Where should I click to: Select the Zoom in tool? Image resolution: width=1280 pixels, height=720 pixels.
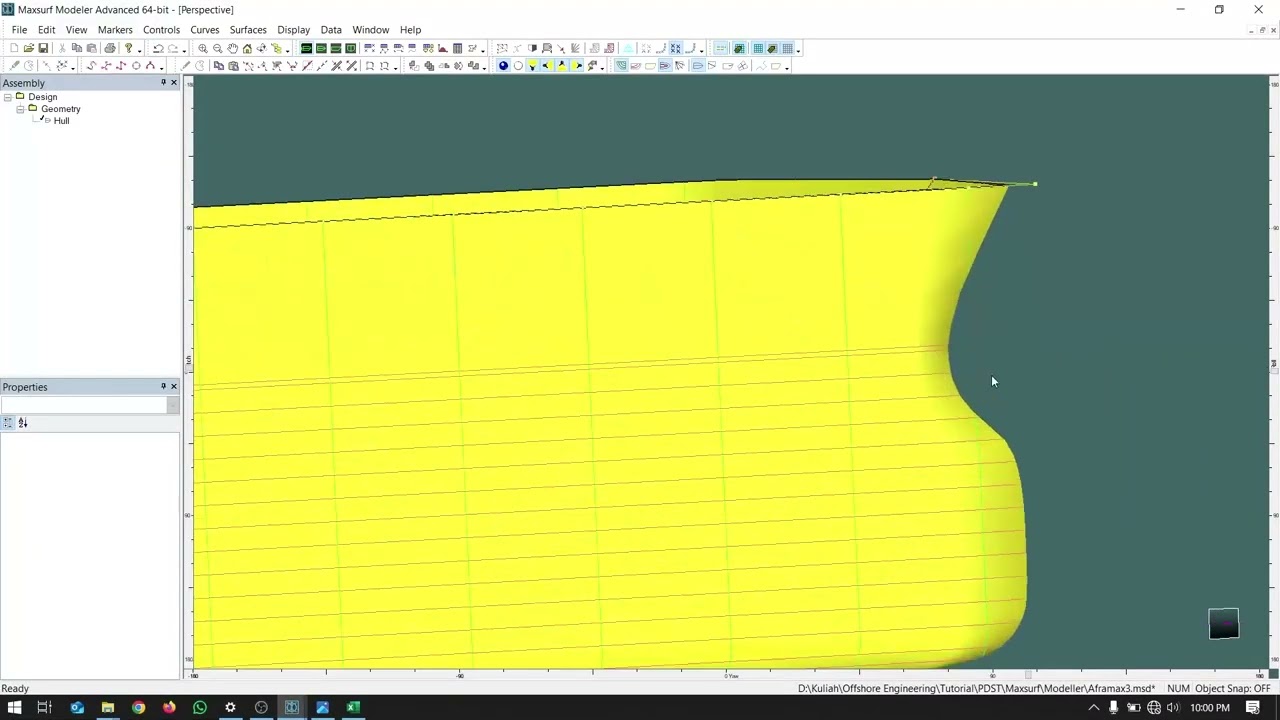pyautogui.click(x=203, y=48)
